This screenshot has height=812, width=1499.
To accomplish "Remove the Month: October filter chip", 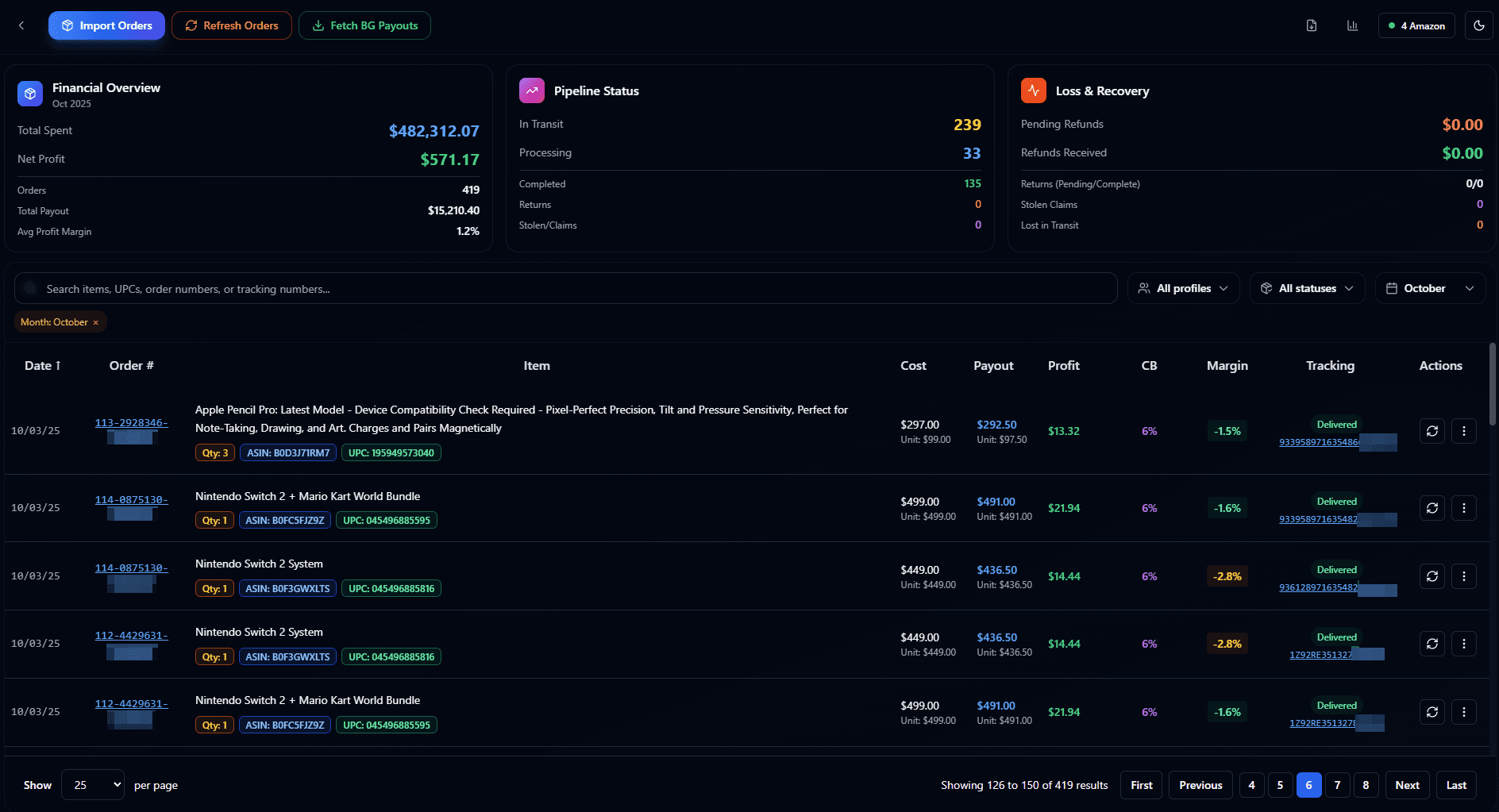I will (94, 321).
